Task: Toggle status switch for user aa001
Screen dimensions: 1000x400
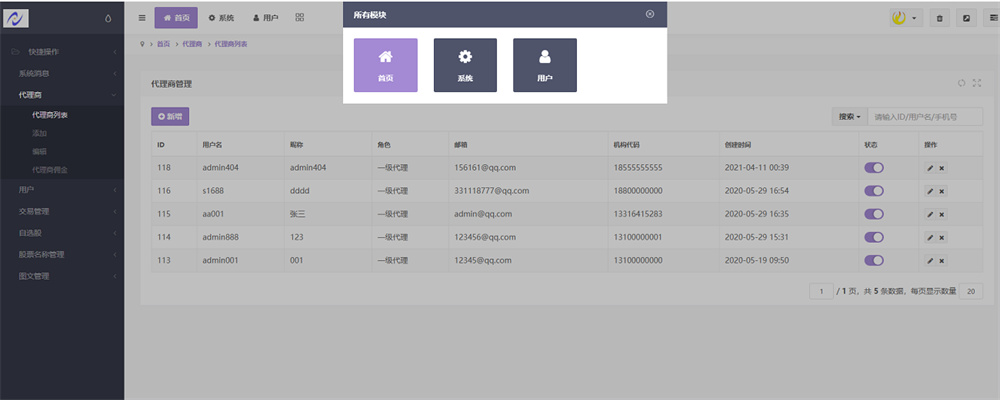Action: click(x=874, y=214)
